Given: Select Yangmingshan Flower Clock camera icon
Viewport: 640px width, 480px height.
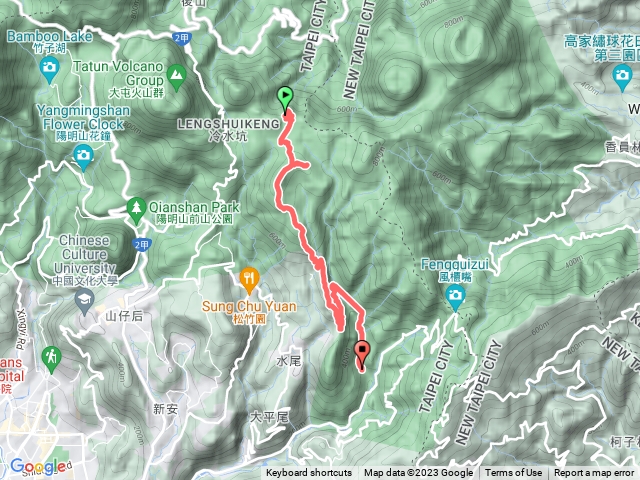Looking at the screenshot, I should point(84,158).
